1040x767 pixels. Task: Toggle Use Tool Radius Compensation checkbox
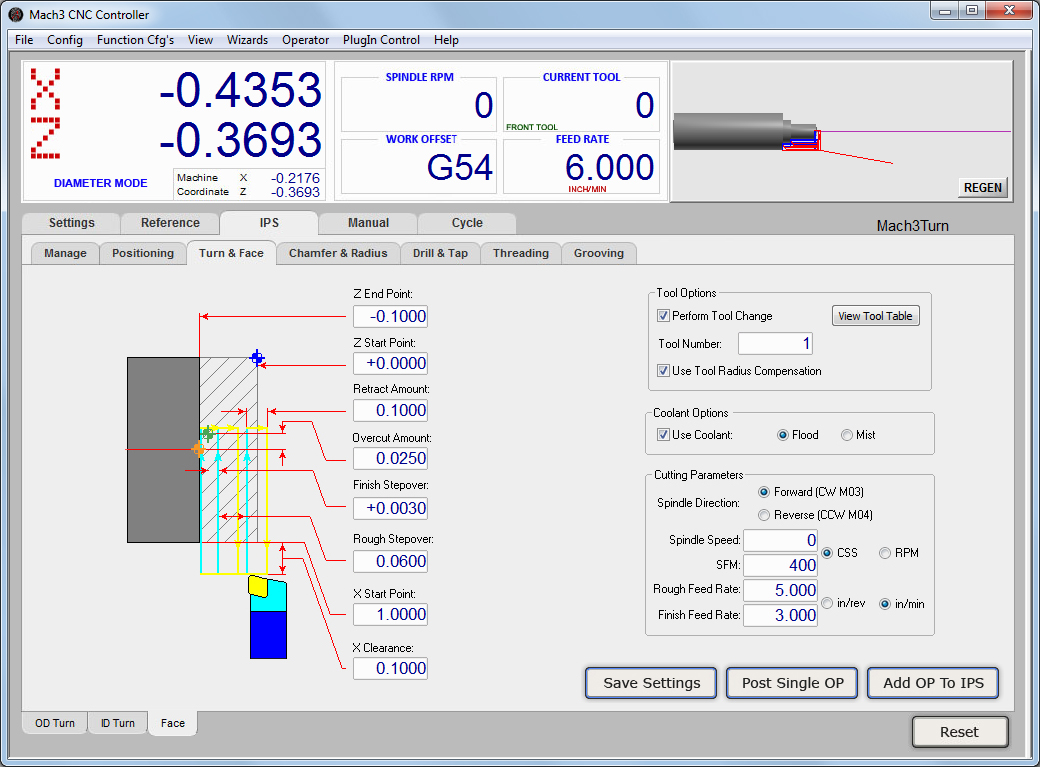[663, 371]
